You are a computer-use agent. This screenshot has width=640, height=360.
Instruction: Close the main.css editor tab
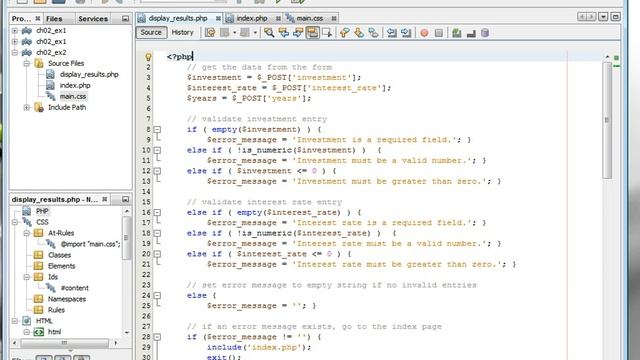tap(334, 18)
